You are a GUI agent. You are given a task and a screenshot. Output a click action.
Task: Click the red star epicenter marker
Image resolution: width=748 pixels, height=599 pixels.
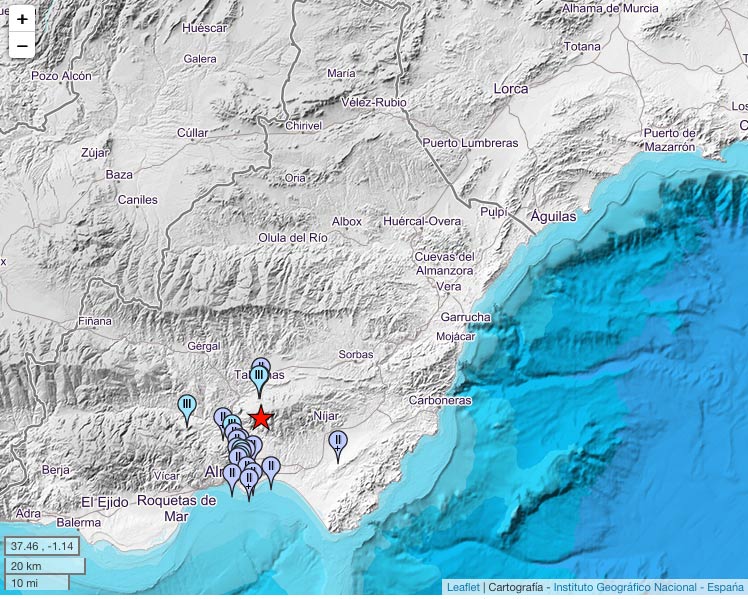[261, 417]
